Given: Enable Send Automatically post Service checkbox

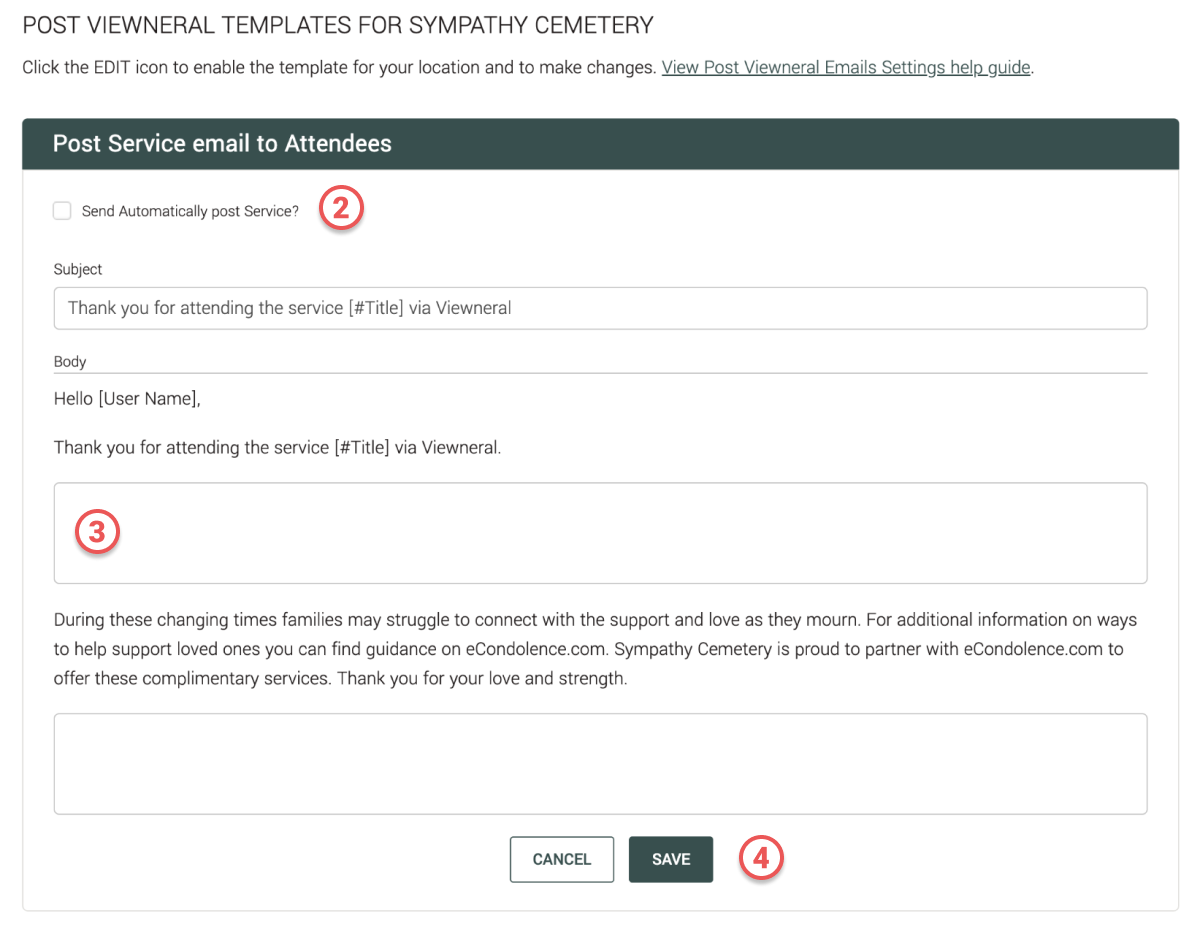Looking at the screenshot, I should pyautogui.click(x=62, y=211).
